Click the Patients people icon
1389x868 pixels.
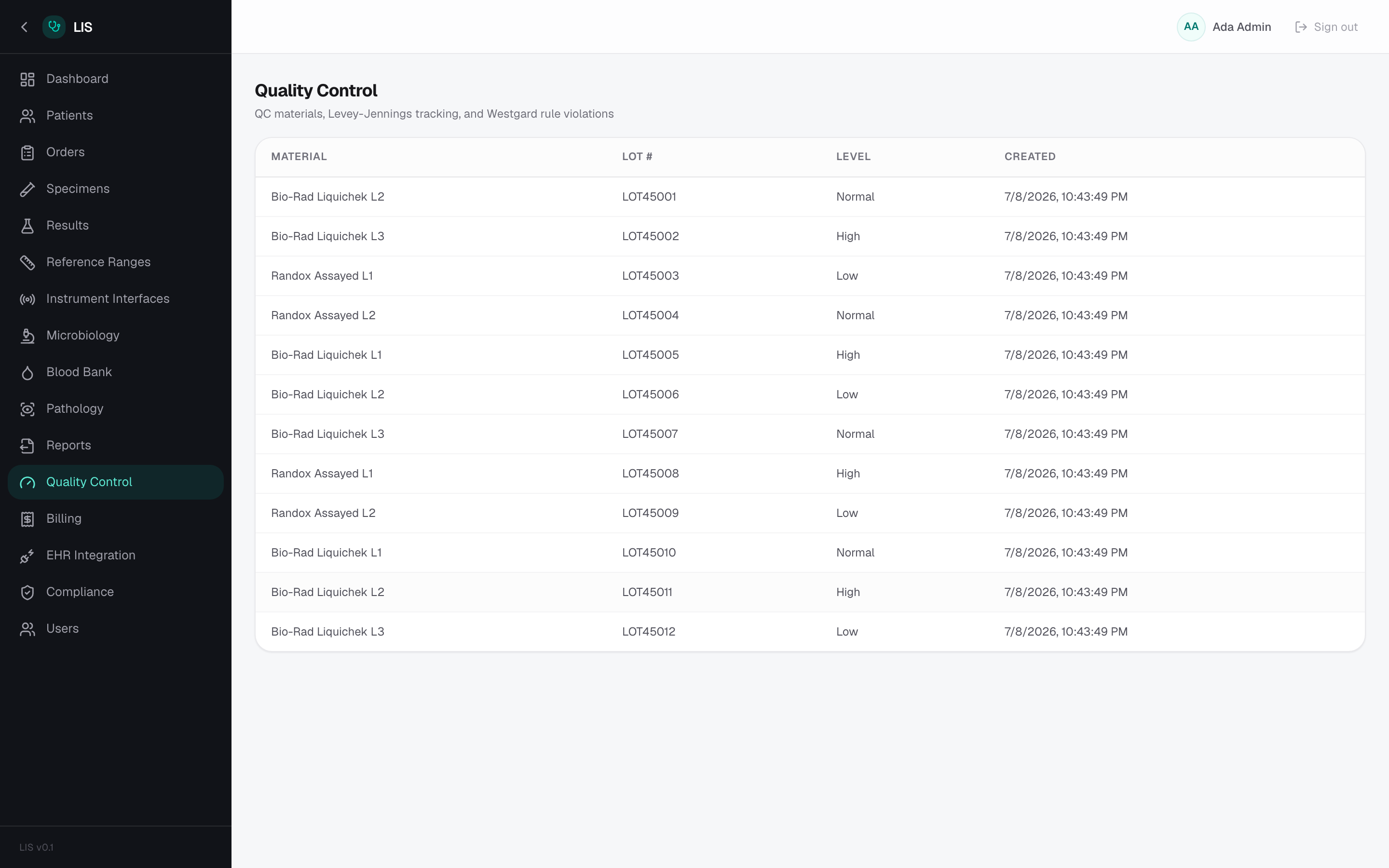click(x=27, y=116)
